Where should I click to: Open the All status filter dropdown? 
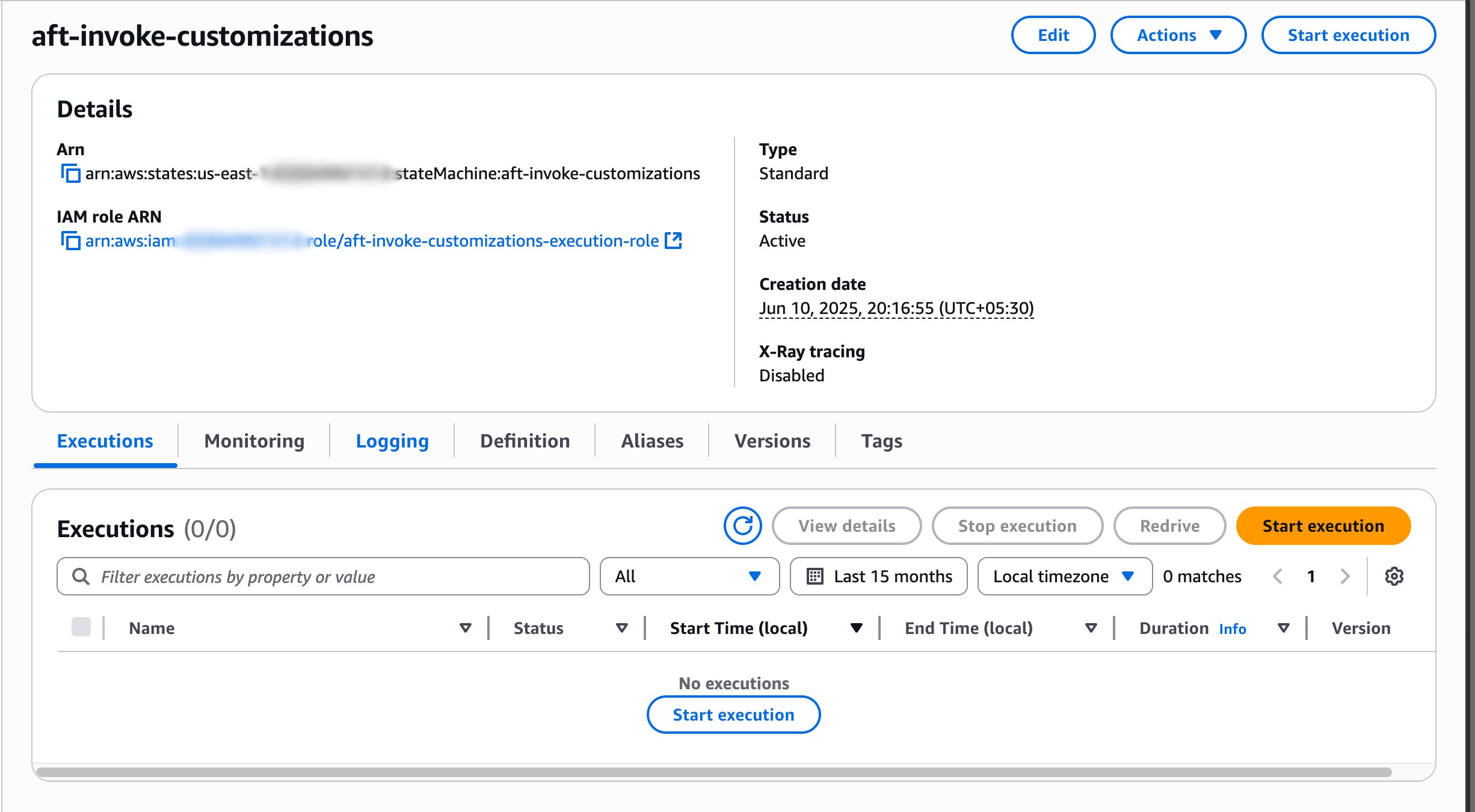click(x=689, y=576)
